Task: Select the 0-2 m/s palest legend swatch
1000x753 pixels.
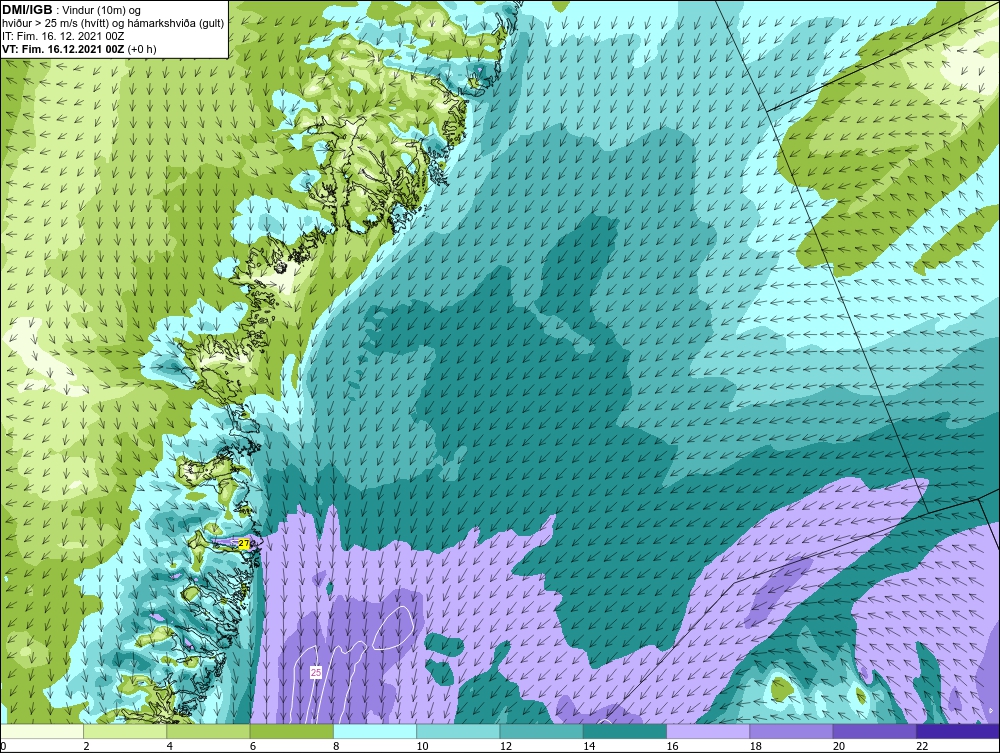Action: click(x=42, y=731)
